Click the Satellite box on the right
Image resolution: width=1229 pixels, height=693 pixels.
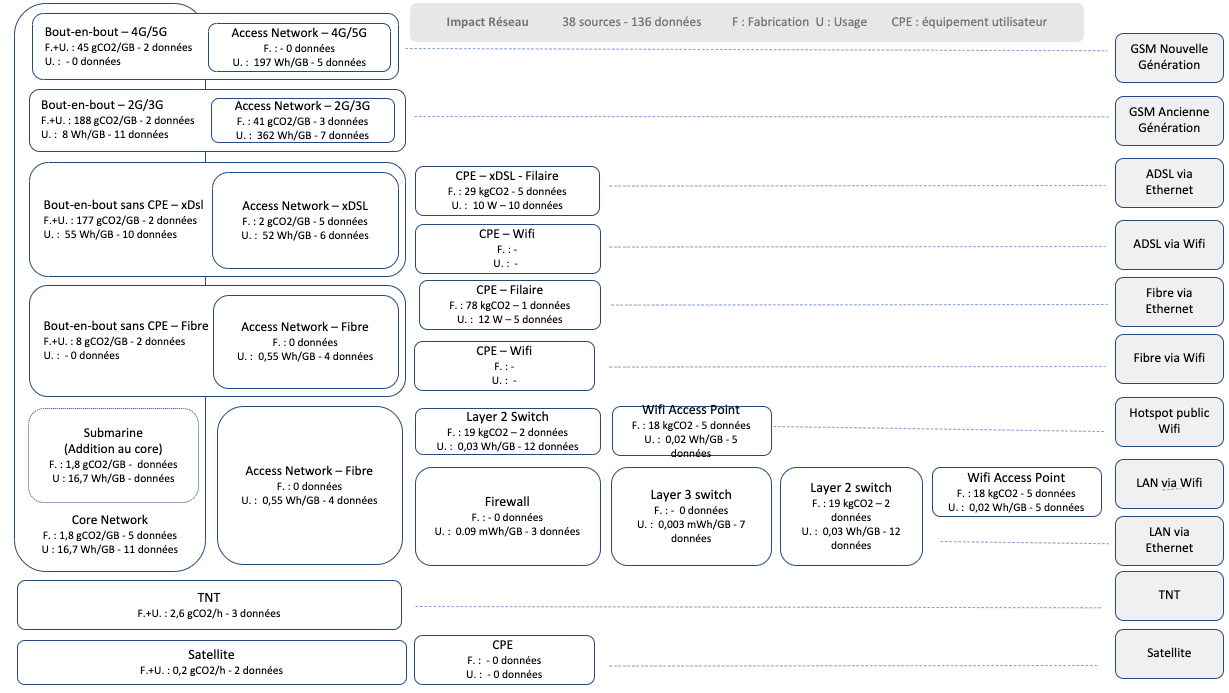[1169, 653]
